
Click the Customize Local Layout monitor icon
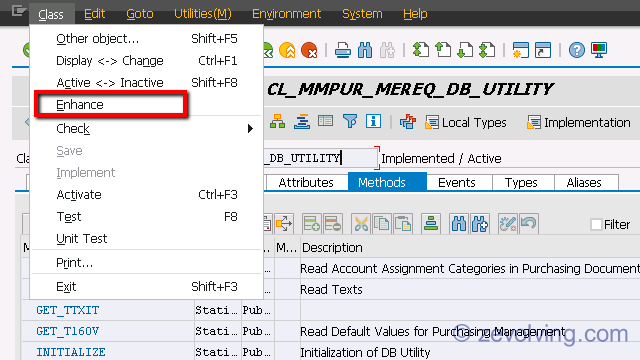click(x=599, y=50)
